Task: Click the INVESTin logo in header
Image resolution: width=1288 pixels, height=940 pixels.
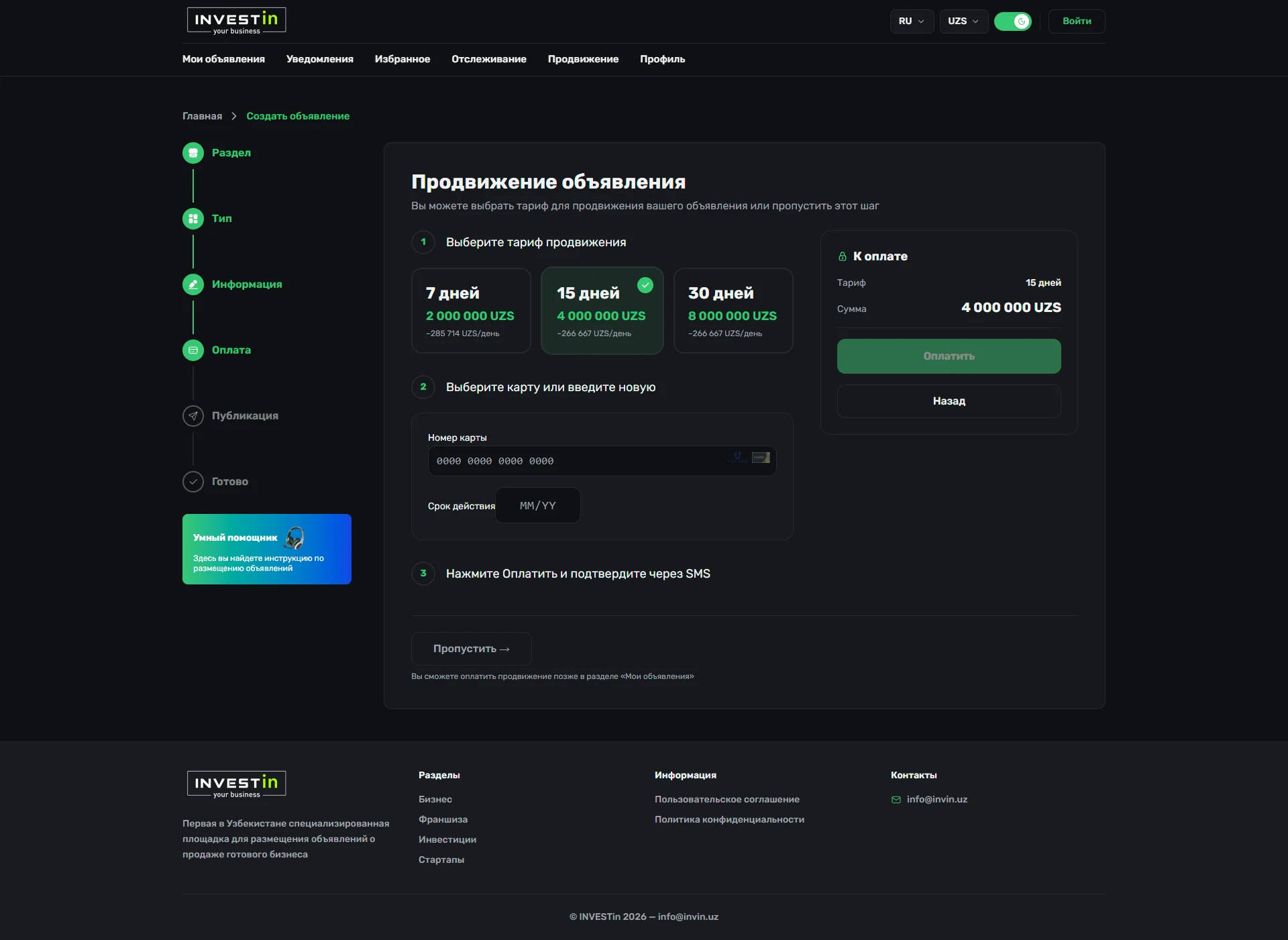Action: click(x=236, y=21)
